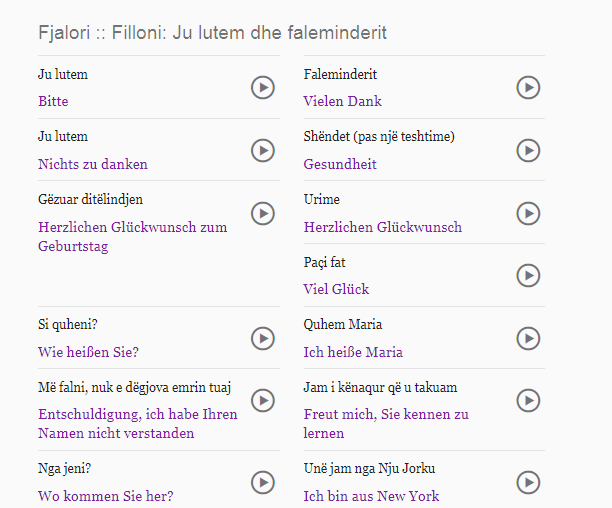
Task: Play audio for 'Viel Glück'
Action: click(x=528, y=275)
